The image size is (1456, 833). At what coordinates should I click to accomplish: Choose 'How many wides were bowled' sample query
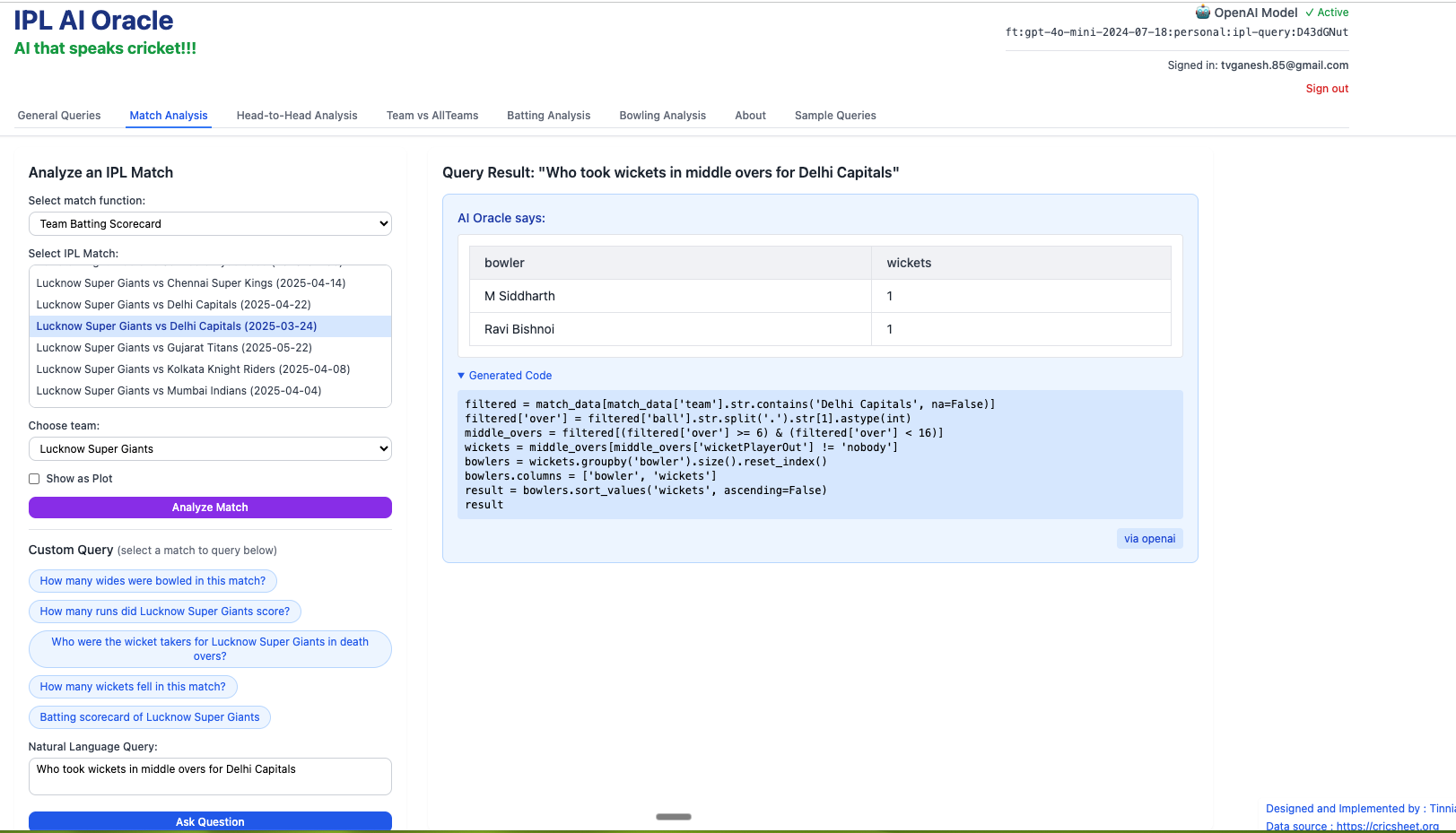[153, 581]
